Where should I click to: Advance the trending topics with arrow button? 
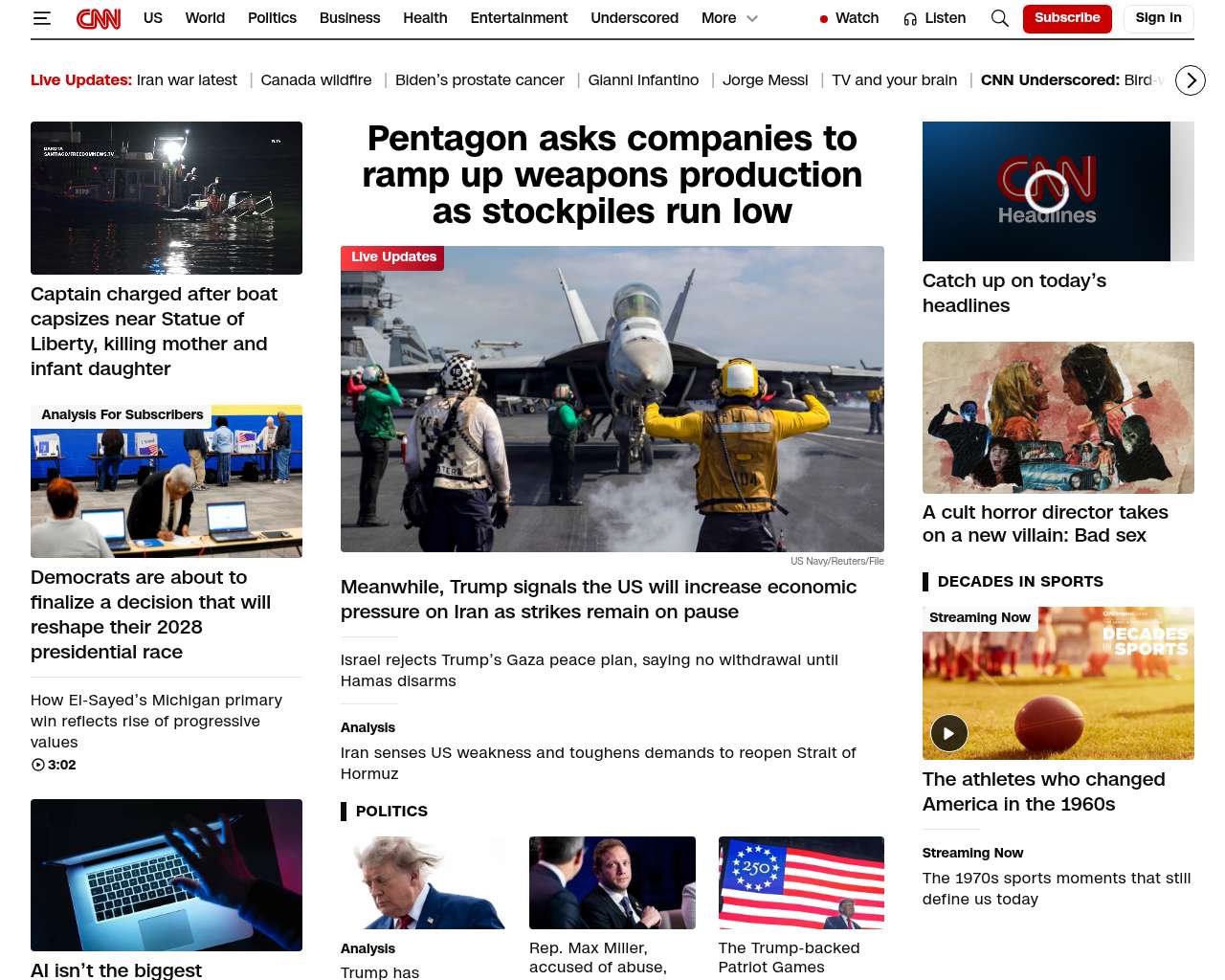point(1191,80)
